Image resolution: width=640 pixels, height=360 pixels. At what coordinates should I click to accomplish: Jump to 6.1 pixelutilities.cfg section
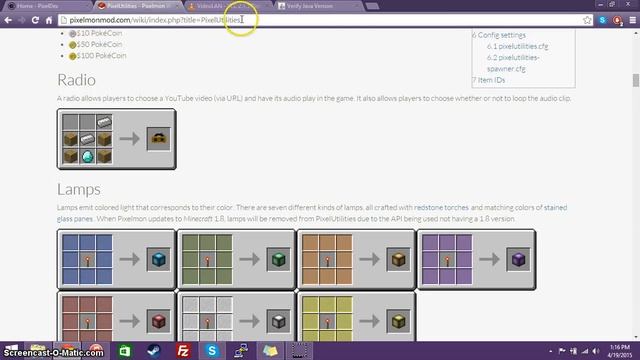pos(517,46)
